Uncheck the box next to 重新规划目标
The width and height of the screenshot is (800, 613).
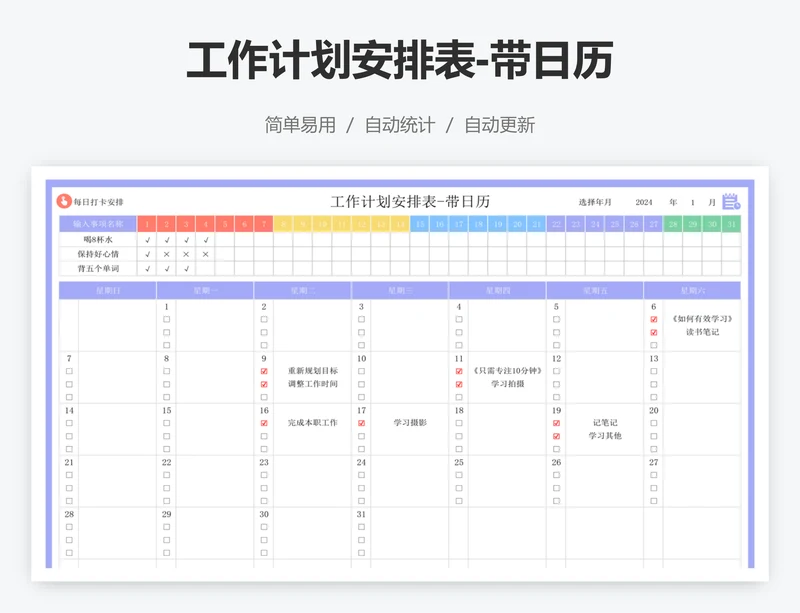click(x=264, y=371)
